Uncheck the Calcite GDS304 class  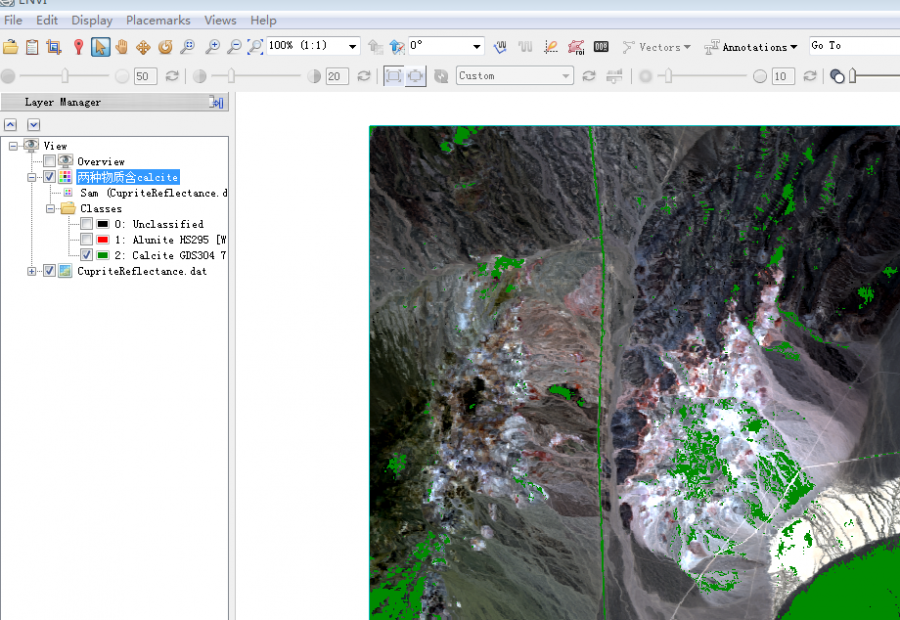click(87, 256)
